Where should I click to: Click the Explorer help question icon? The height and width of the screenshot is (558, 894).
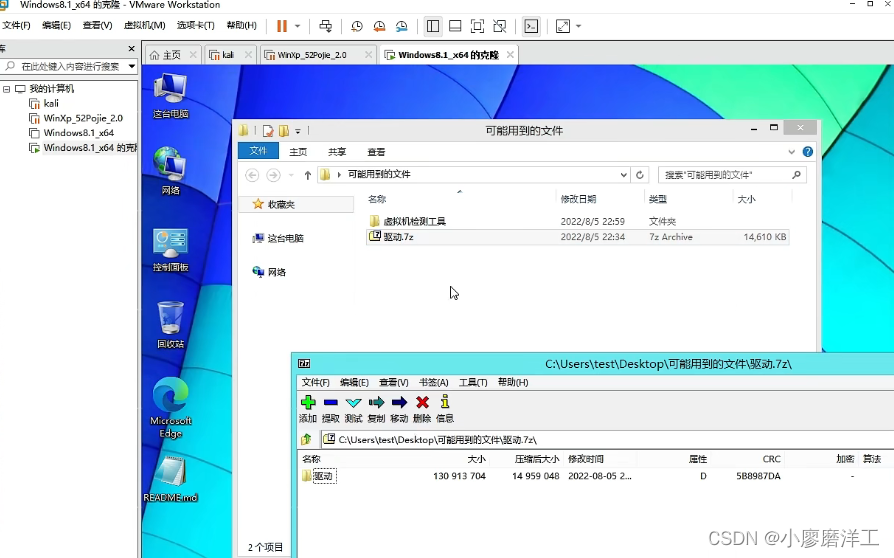(807, 152)
